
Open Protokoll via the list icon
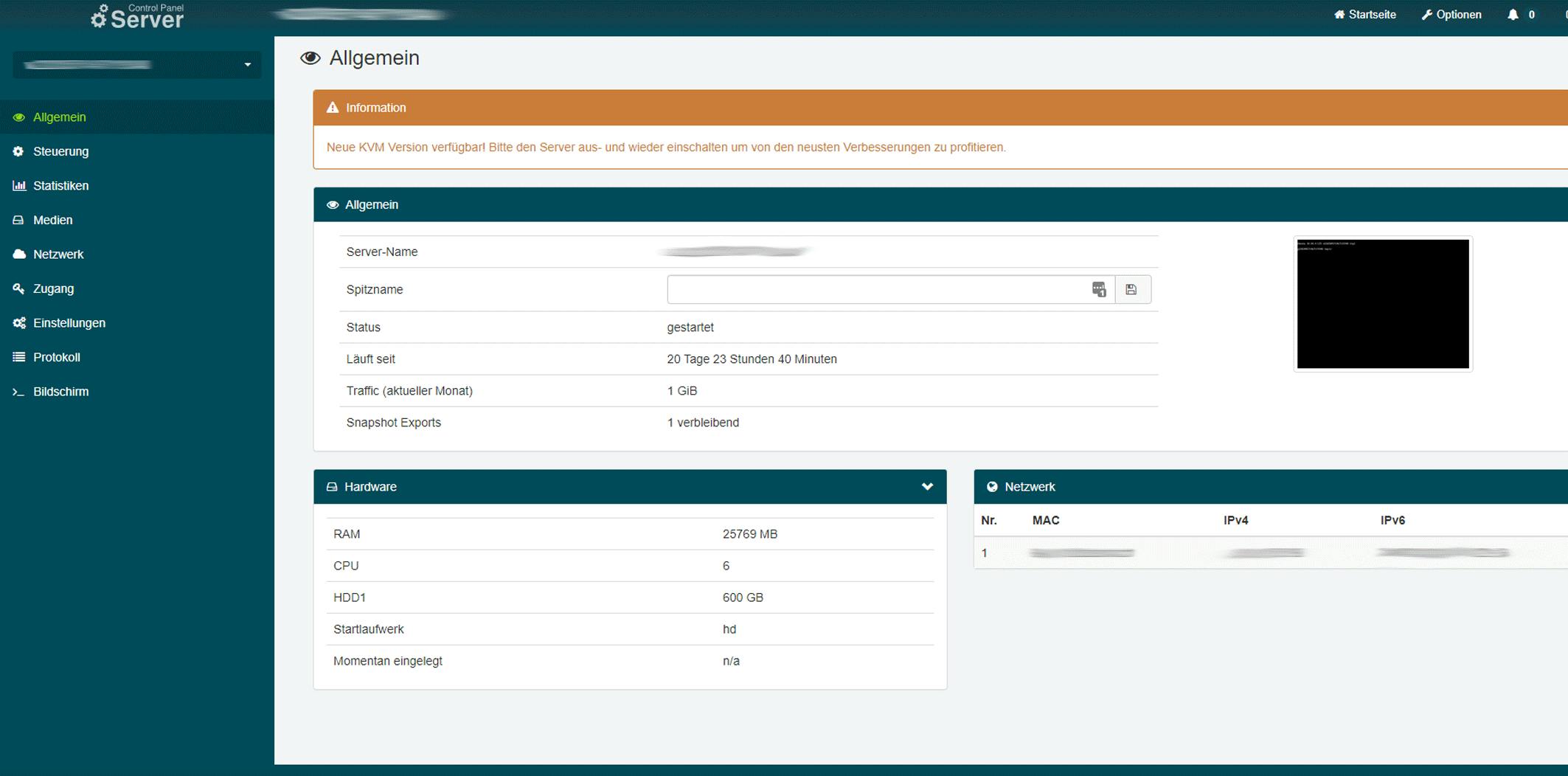point(19,357)
